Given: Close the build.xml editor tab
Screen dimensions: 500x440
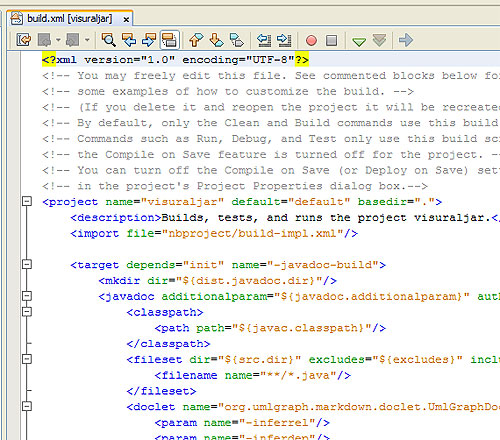Looking at the screenshot, I should point(126,20).
